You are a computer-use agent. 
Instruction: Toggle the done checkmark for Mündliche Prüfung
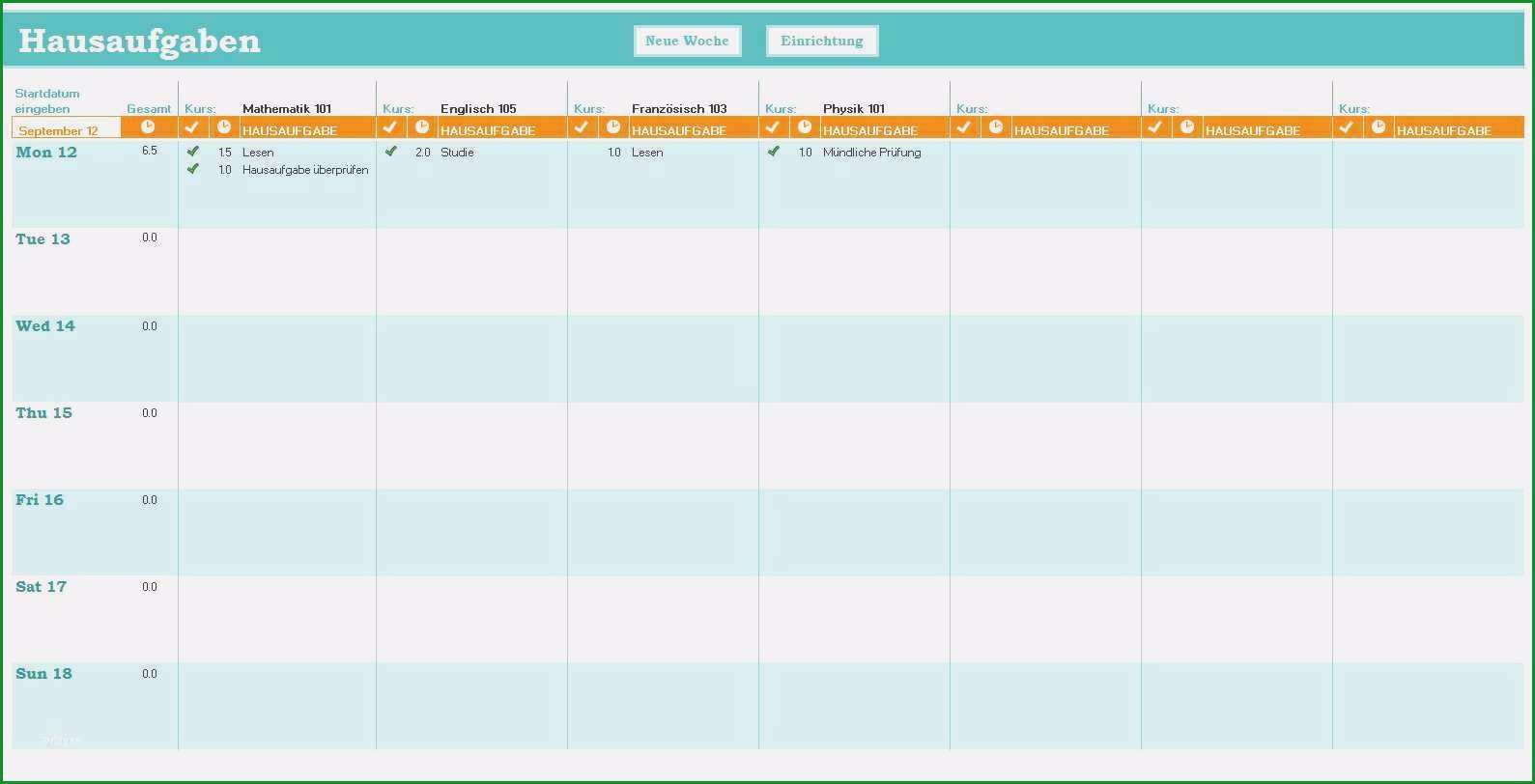[774, 152]
